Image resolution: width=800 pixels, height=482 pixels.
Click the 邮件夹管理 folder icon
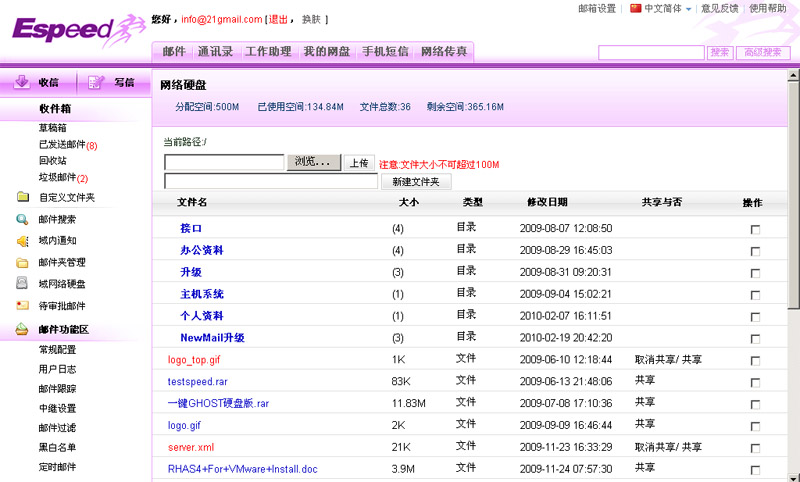tap(22, 263)
